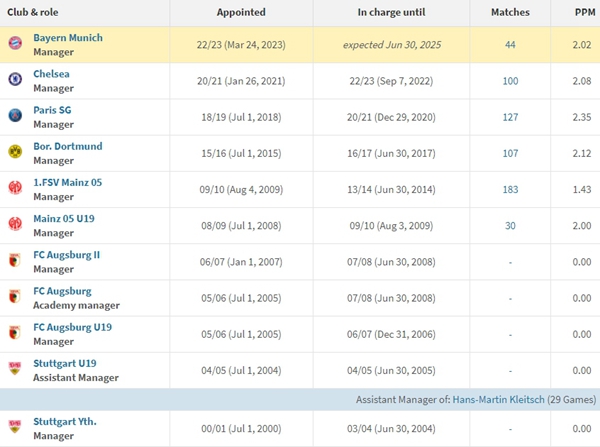600x447 pixels.
Task: Select the 09/10 (Aug 4, 2009) appointed date
Action: click(241, 189)
